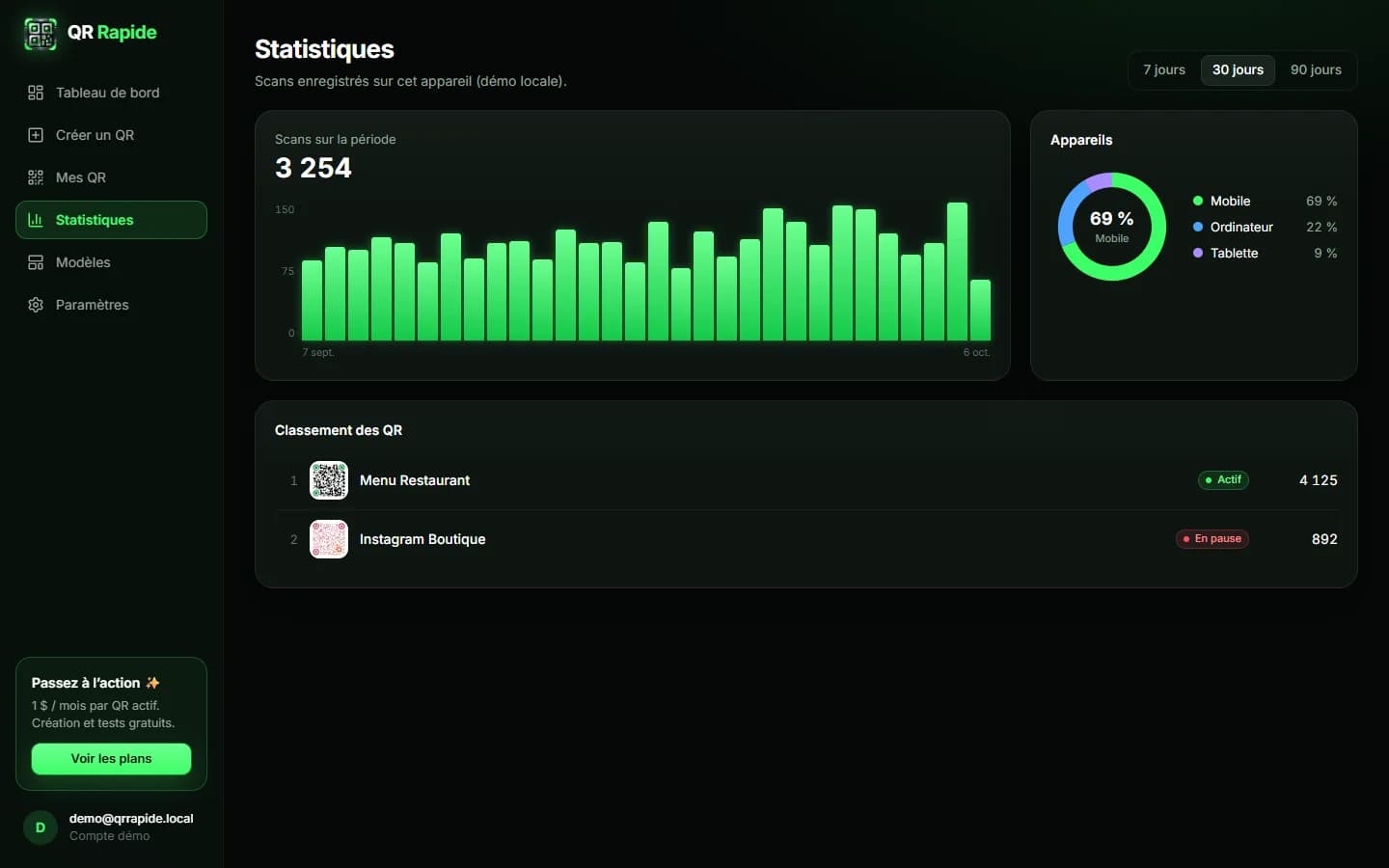Viewport: 1389px width, 868px height.
Task: Click the Voir les plans button
Action: click(111, 759)
